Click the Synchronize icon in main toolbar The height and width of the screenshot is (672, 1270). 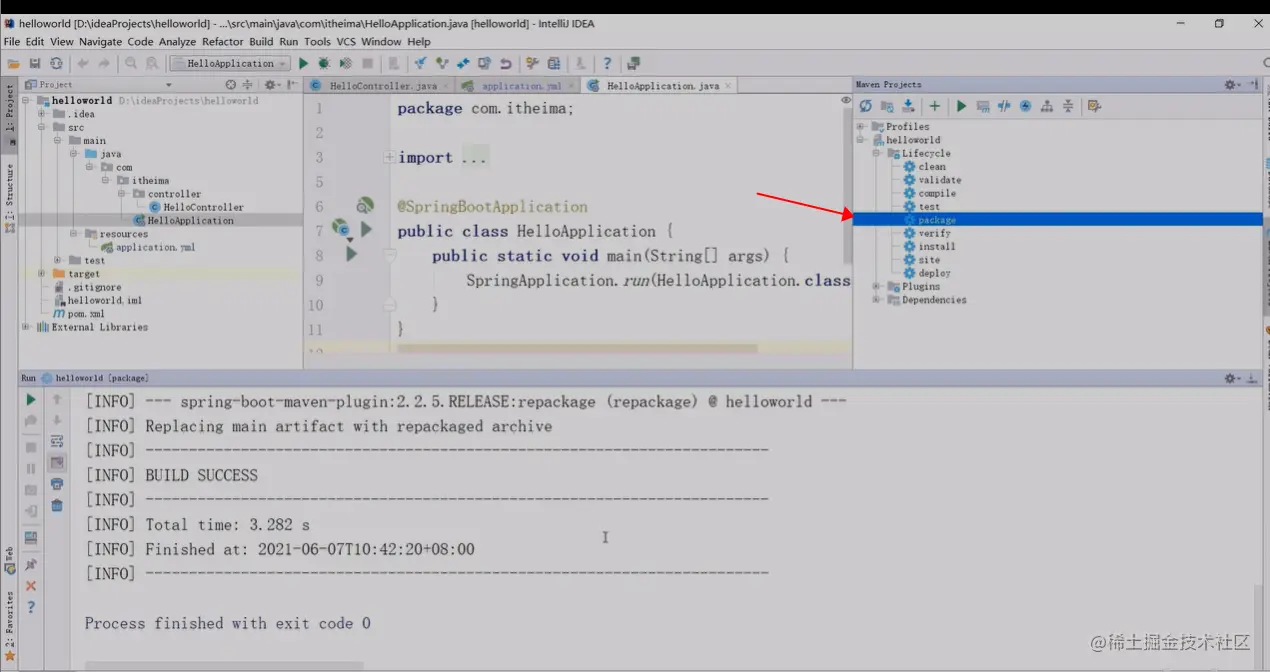(x=56, y=64)
